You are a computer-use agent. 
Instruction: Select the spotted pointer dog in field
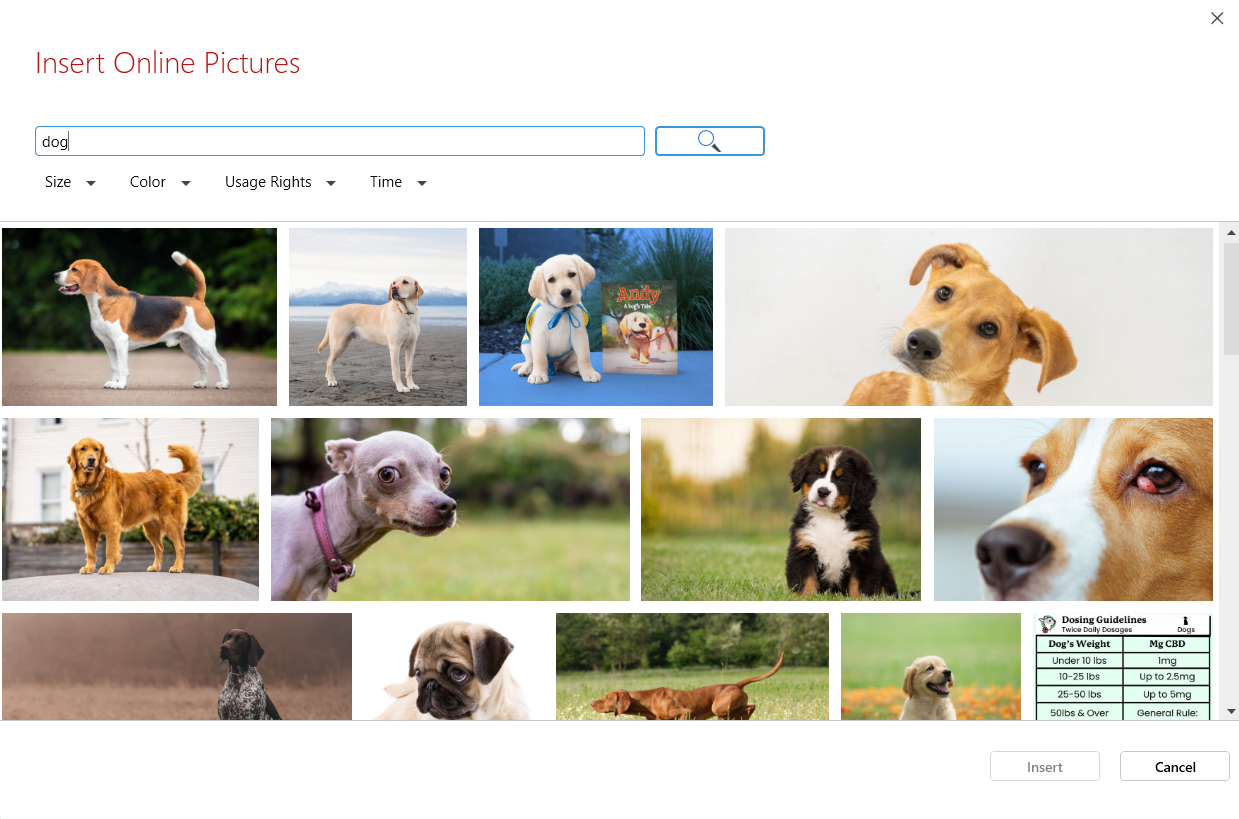coord(177,666)
